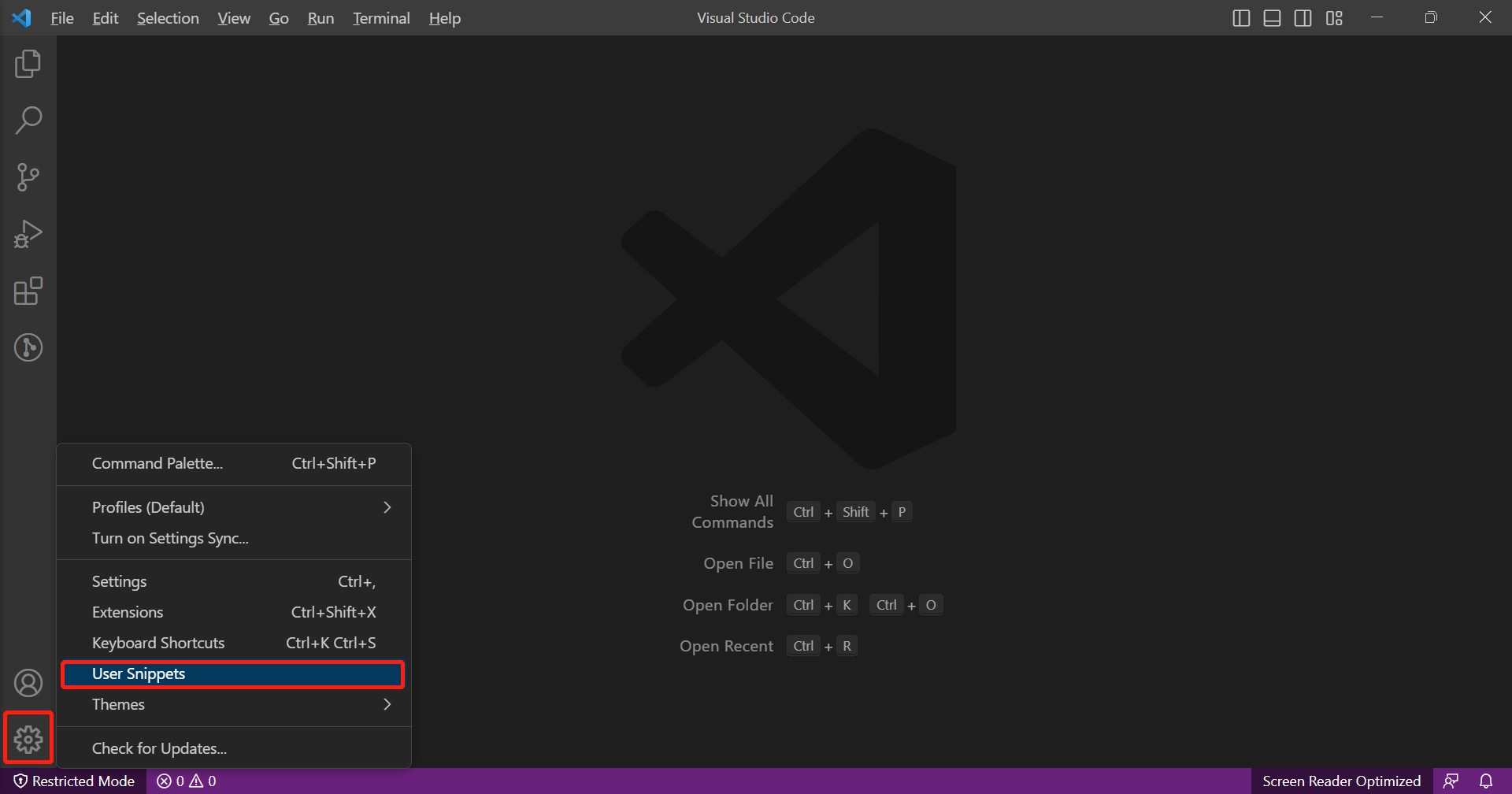This screenshot has width=1512, height=794.
Task: Open the View menu
Action: [234, 17]
